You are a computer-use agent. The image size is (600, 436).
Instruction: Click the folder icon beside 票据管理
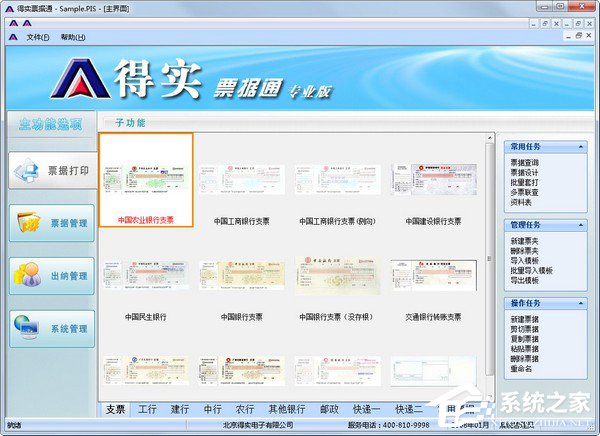click(x=29, y=222)
